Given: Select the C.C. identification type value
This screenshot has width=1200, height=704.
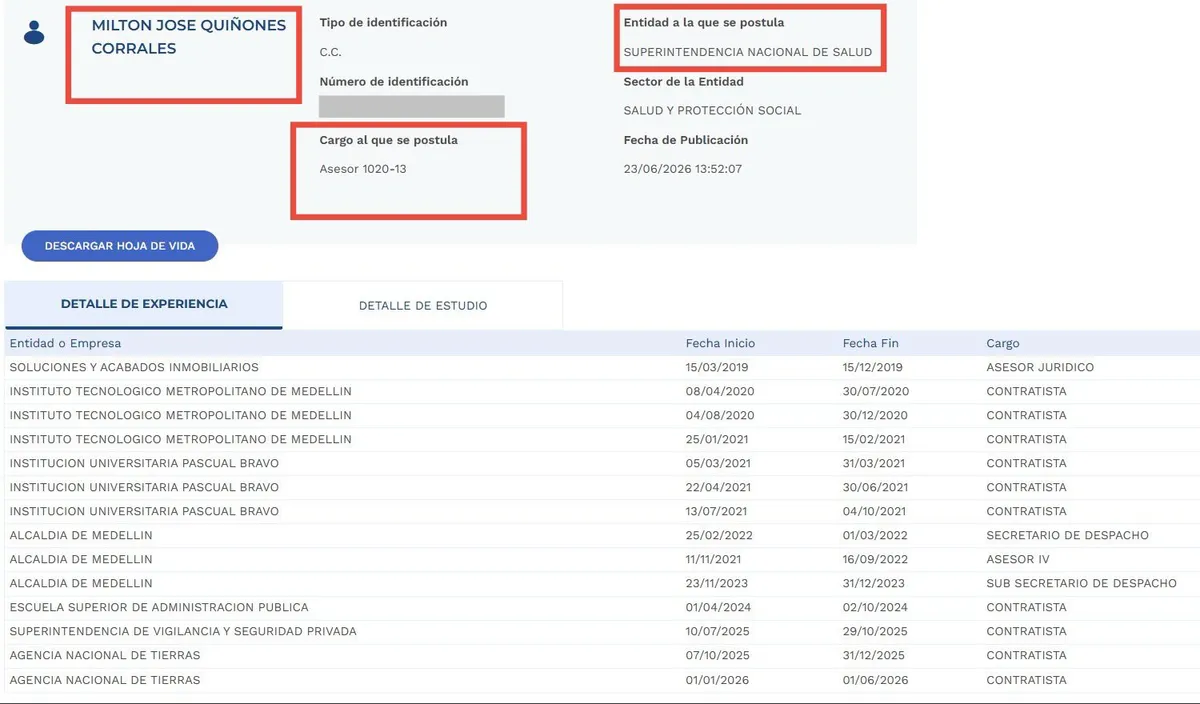Looking at the screenshot, I should 330,52.
